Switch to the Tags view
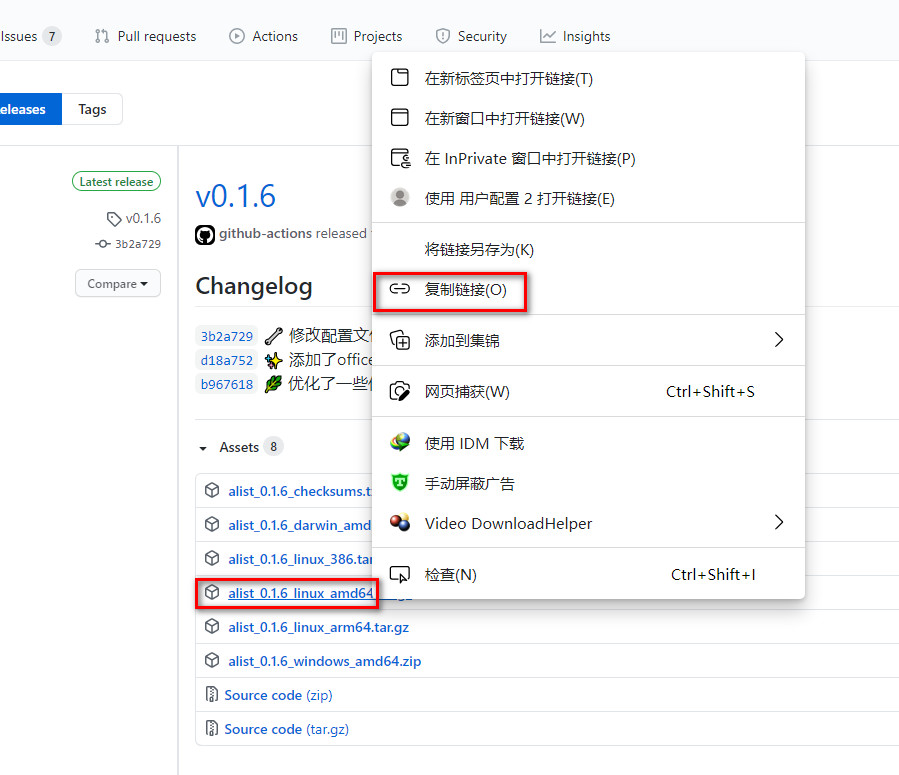Screen dimensions: 899x775 click(x=92, y=109)
